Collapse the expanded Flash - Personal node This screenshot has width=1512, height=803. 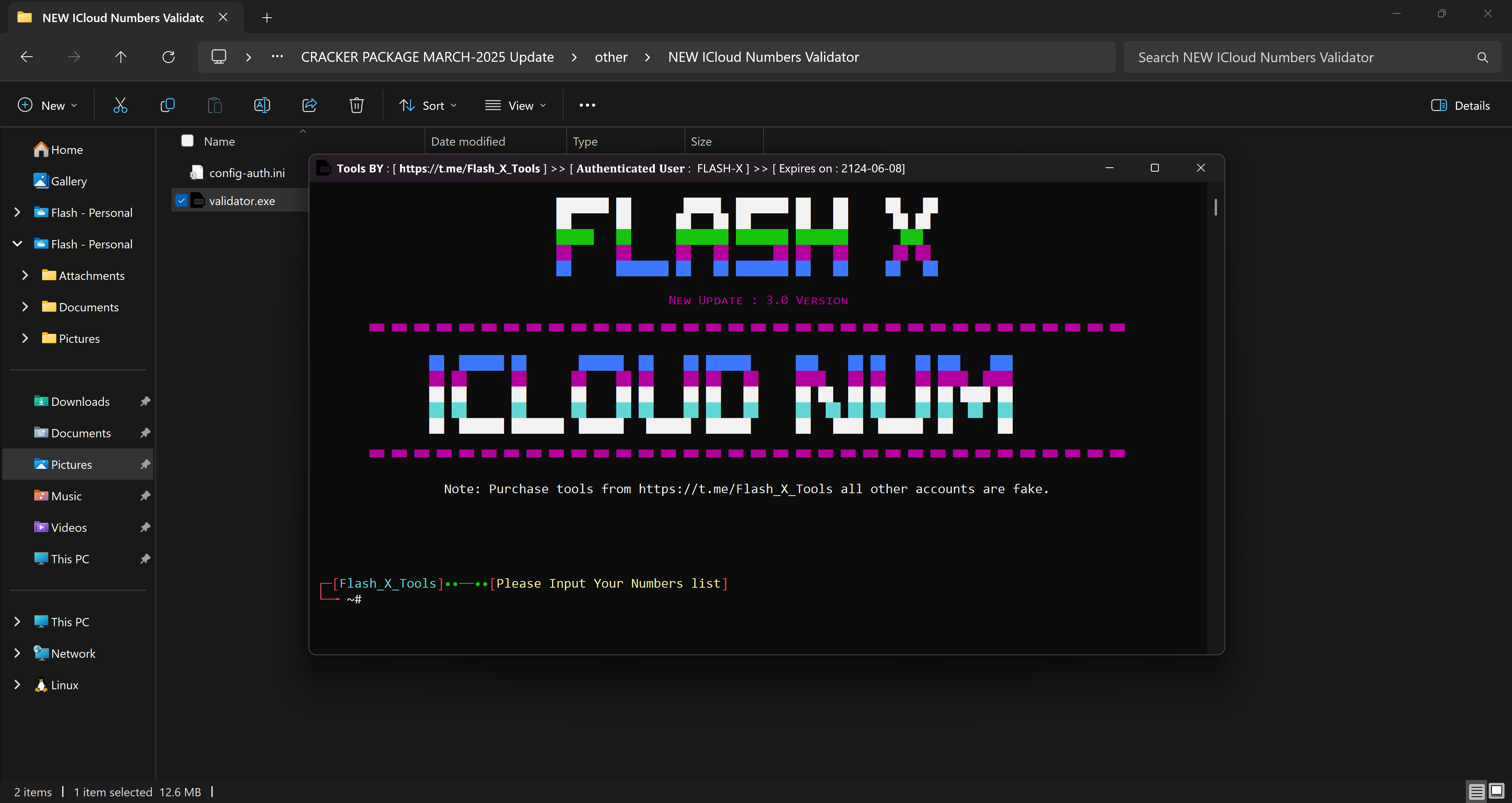[17, 244]
